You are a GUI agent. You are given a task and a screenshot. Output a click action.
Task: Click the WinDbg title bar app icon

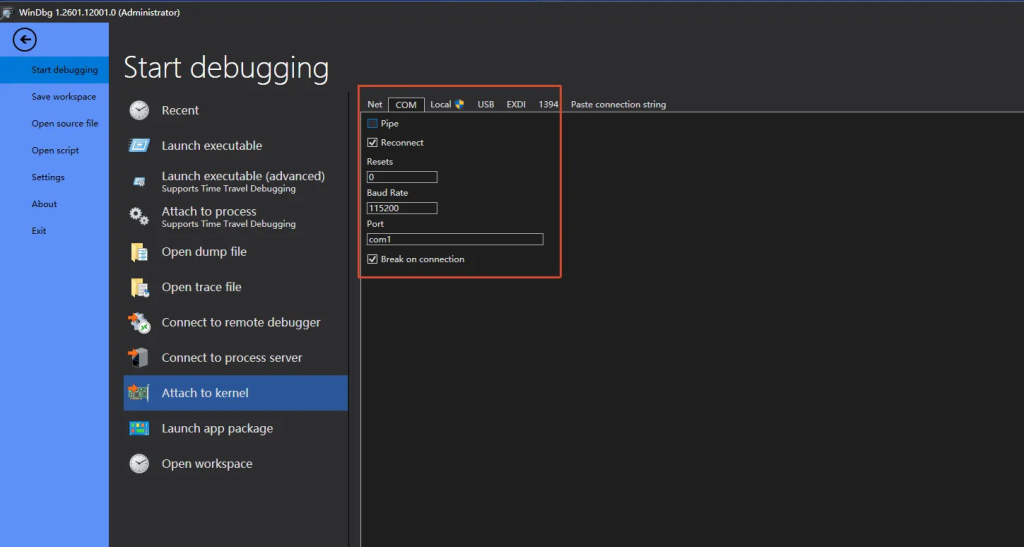pyautogui.click(x=7, y=12)
